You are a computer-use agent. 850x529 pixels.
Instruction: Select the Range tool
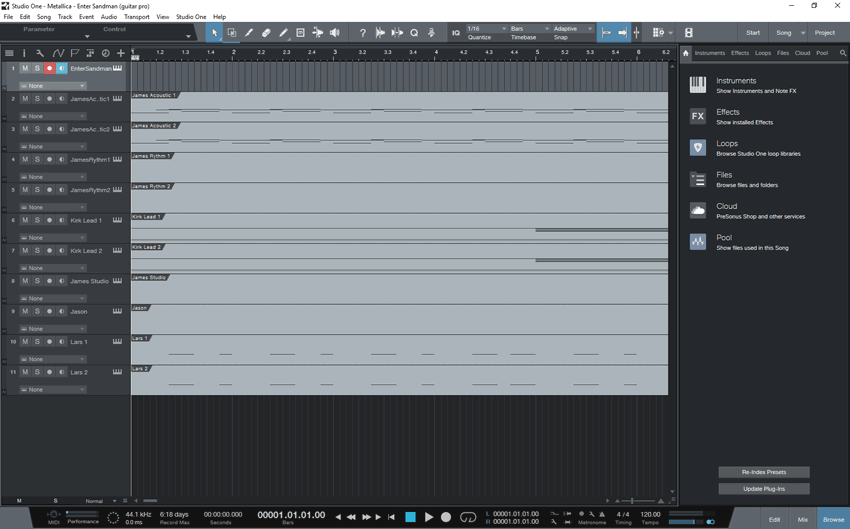point(231,33)
